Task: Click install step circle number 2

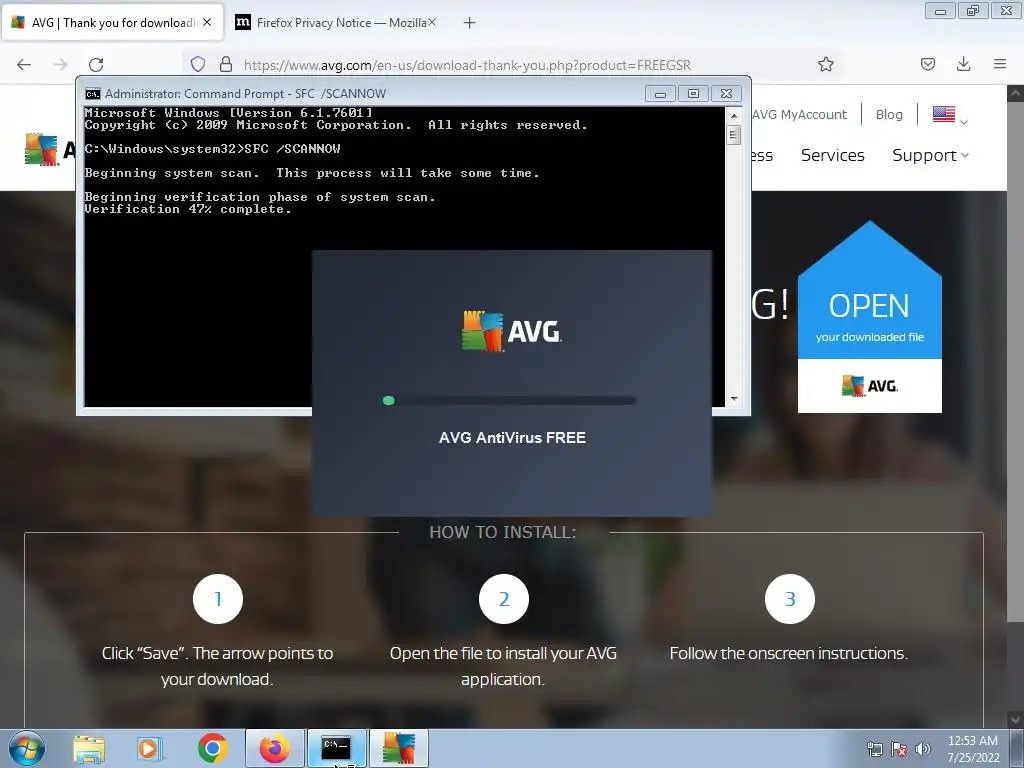Action: (x=504, y=599)
